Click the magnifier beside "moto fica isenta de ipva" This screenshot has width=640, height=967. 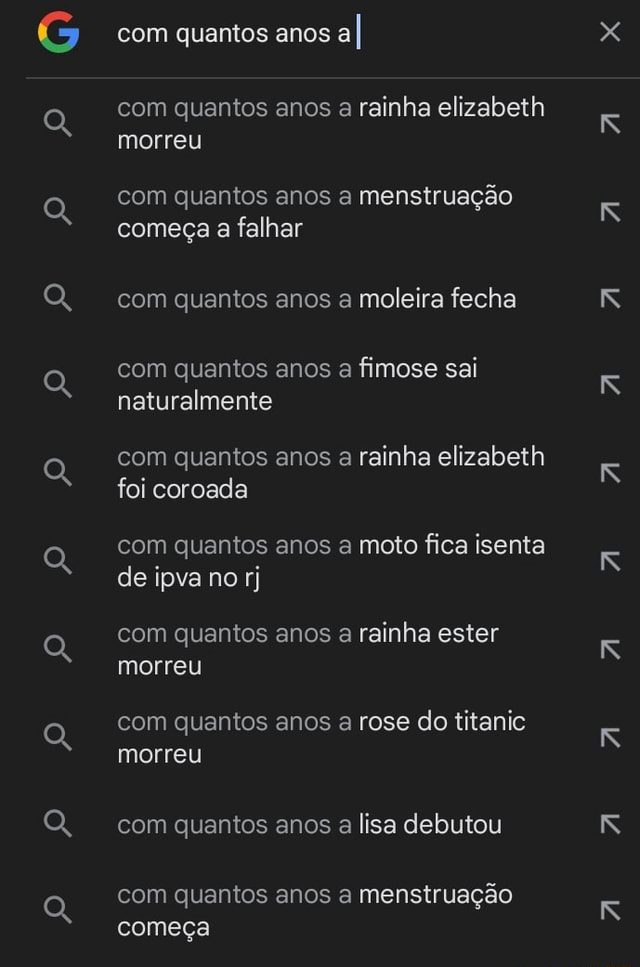[x=58, y=560]
